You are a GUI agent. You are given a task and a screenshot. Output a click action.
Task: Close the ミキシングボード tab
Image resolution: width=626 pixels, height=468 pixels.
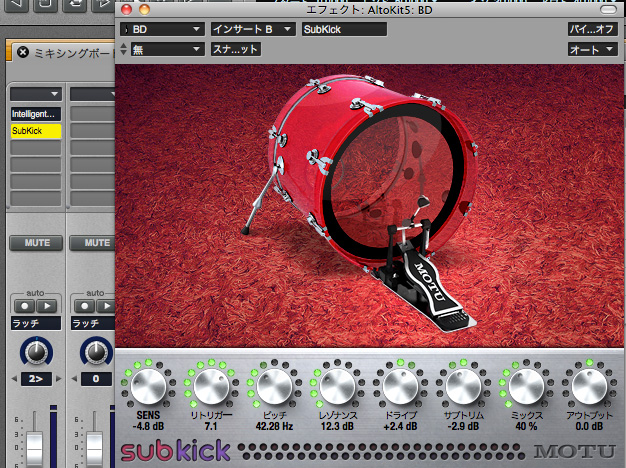point(23,52)
